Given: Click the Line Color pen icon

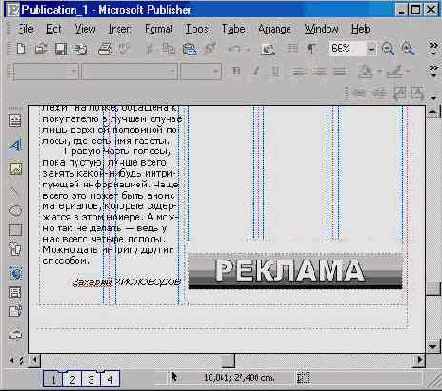Looking at the screenshot, I should (x=394, y=71).
